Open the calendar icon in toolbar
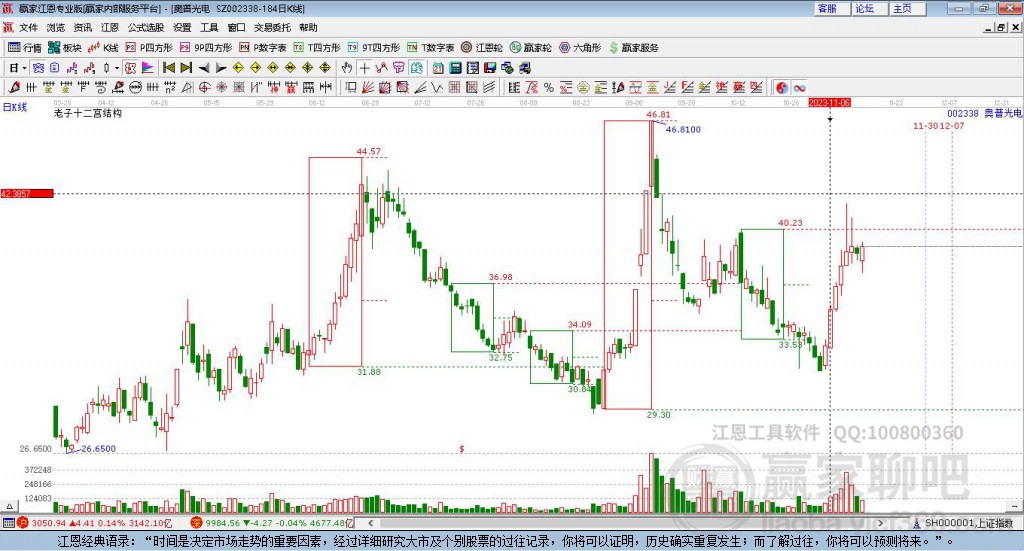The image size is (1024, 551). pyautogui.click(x=438, y=68)
